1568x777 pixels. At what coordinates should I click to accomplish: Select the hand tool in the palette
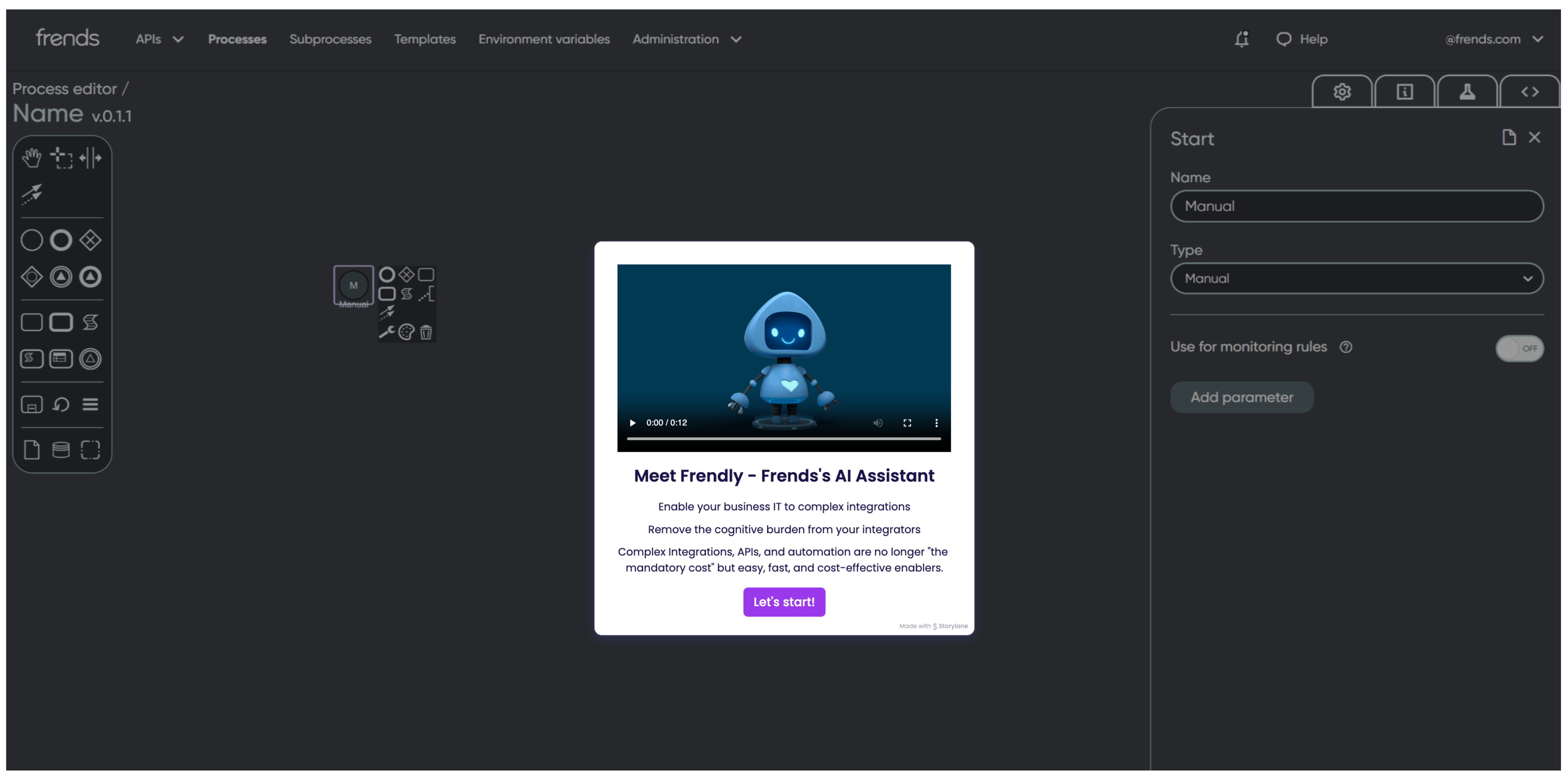click(32, 158)
